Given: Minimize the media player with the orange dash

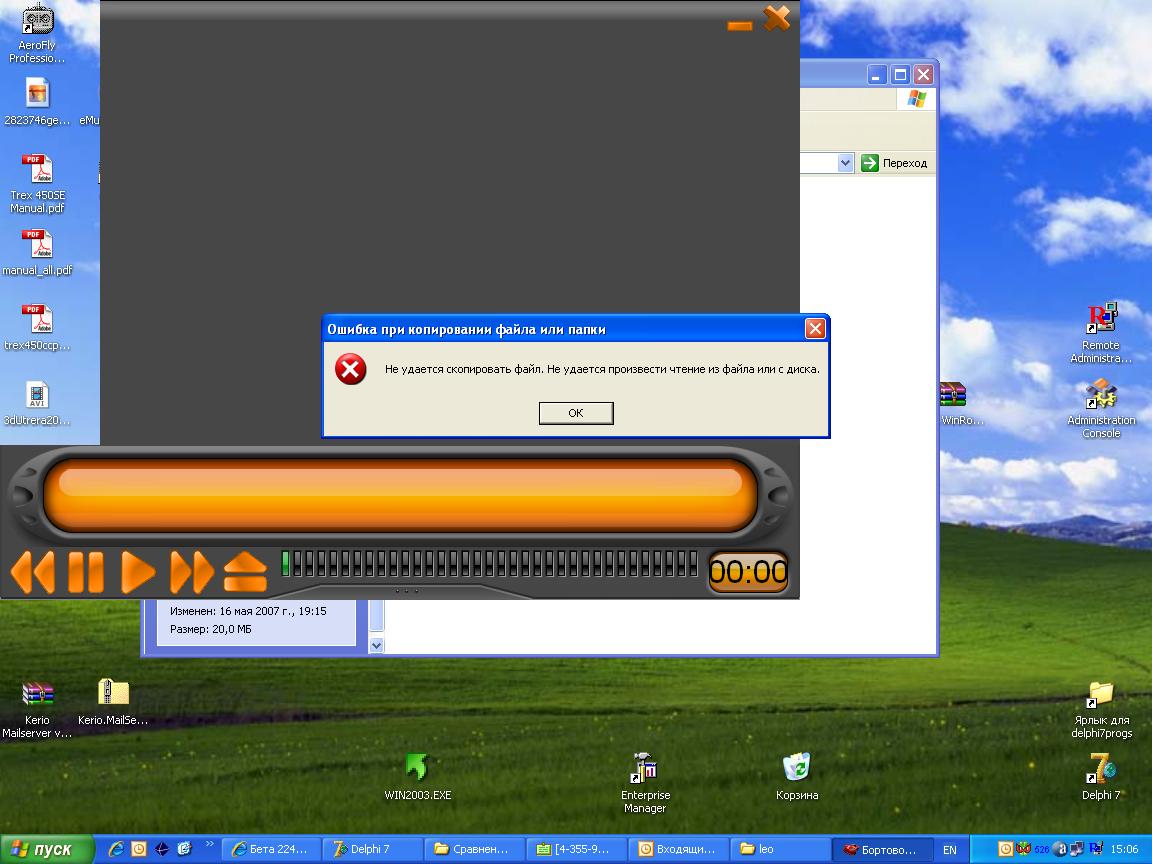Looking at the screenshot, I should click(740, 26).
